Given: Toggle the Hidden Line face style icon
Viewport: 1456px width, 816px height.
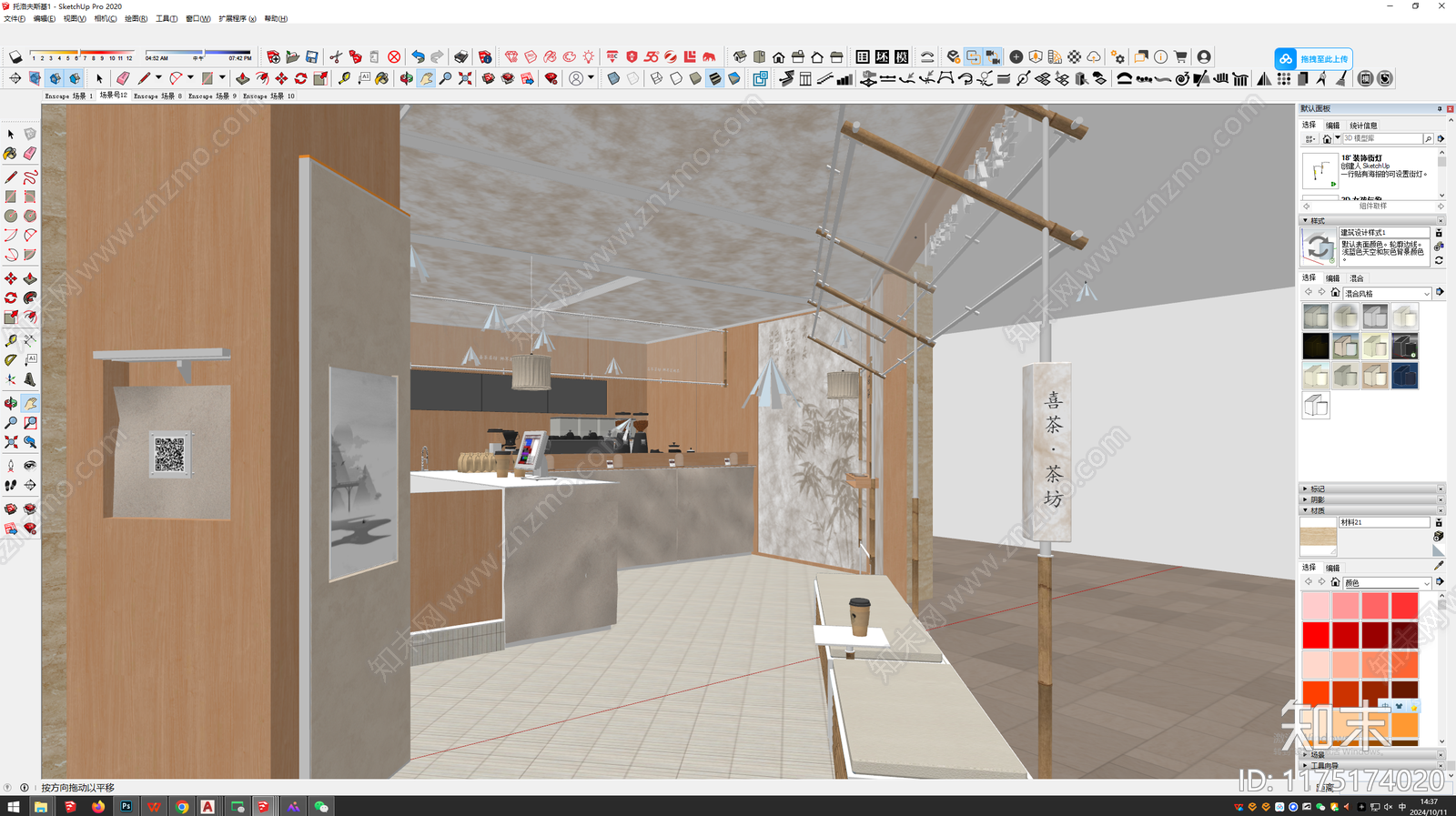Looking at the screenshot, I should click(x=676, y=78).
